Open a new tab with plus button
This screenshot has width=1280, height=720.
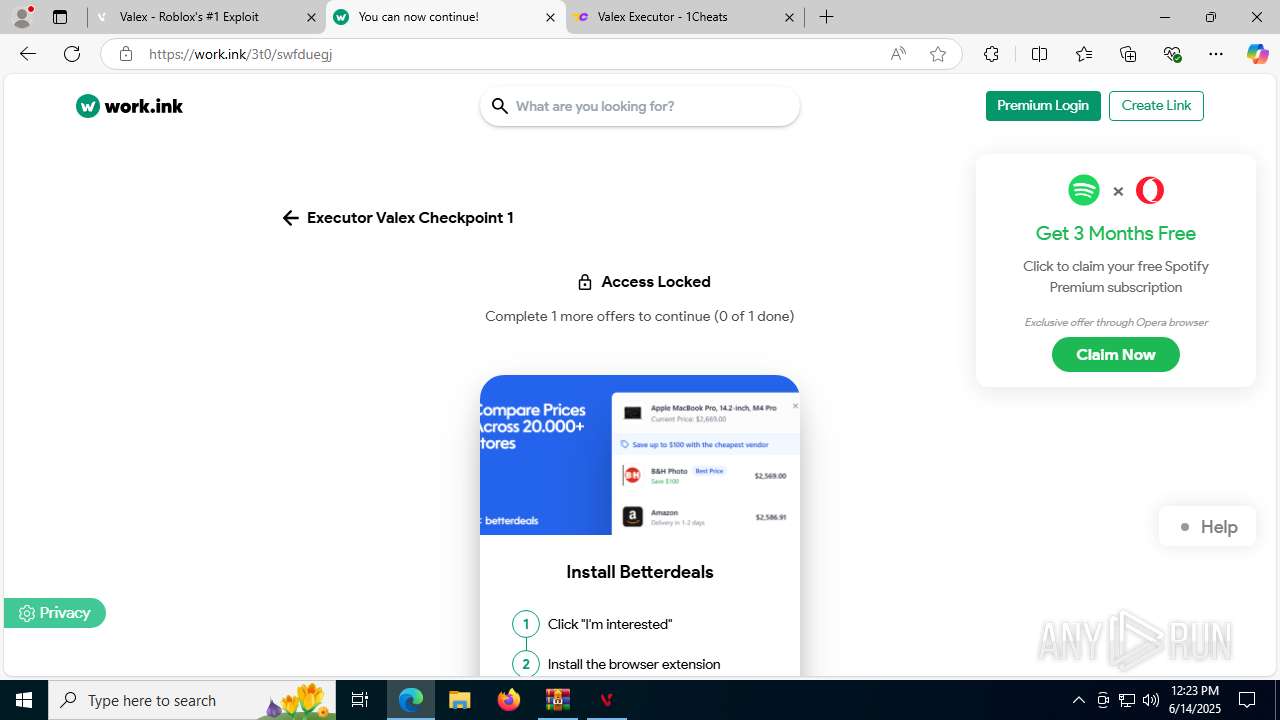826,17
